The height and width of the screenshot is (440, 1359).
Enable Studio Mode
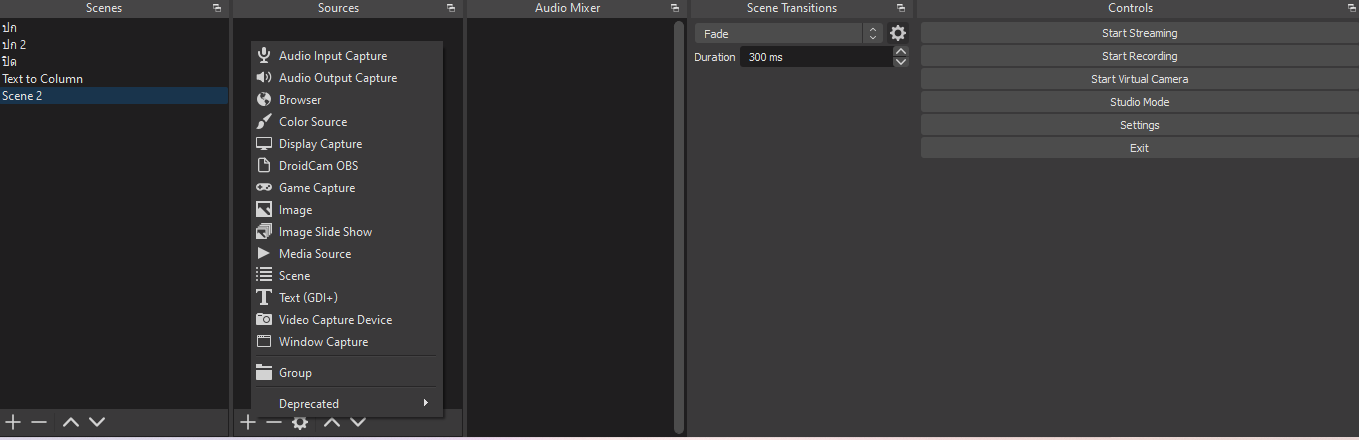coord(1139,102)
